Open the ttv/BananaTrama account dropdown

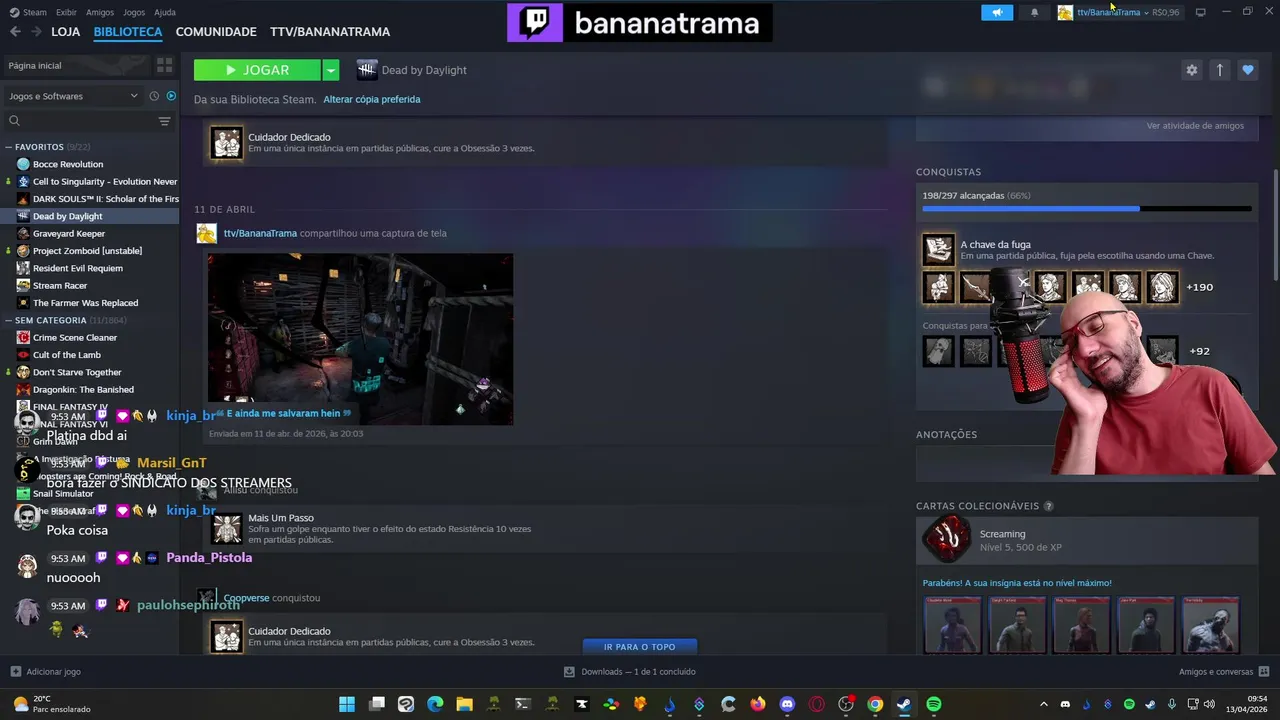point(1119,12)
